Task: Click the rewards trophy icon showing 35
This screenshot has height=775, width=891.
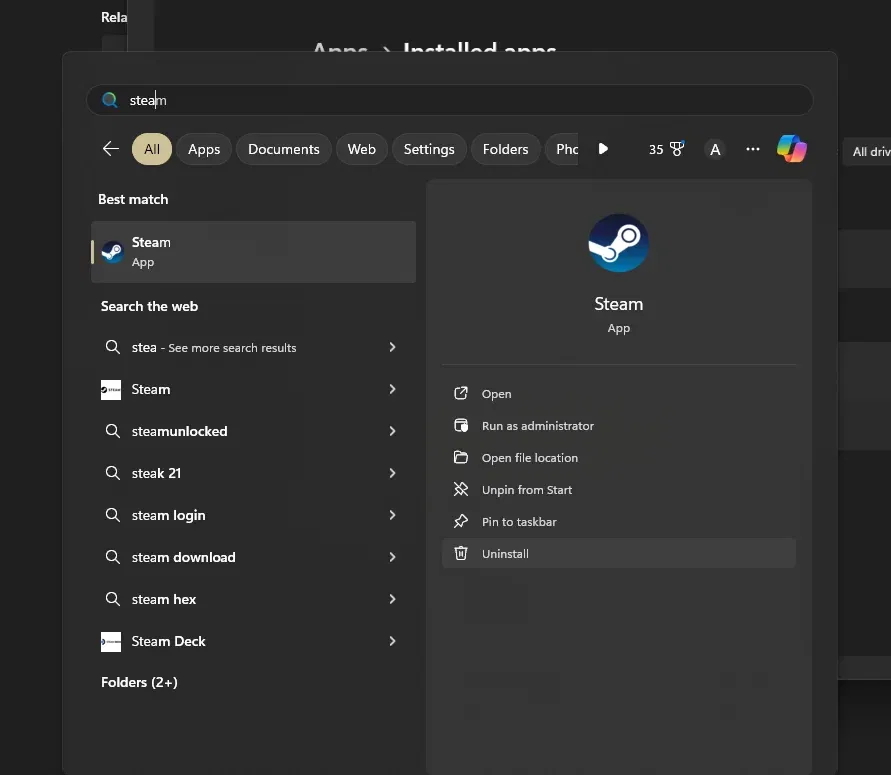Action: click(677, 149)
